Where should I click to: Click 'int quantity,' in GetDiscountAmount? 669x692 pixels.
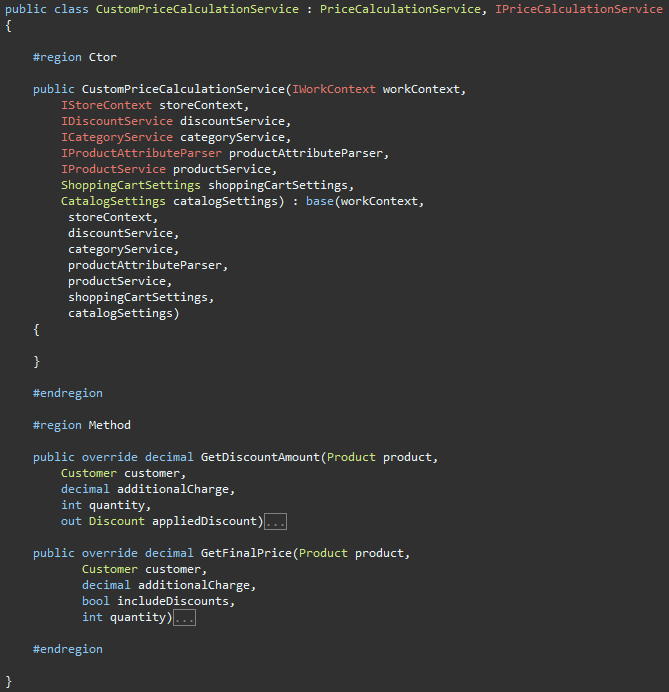(106, 505)
